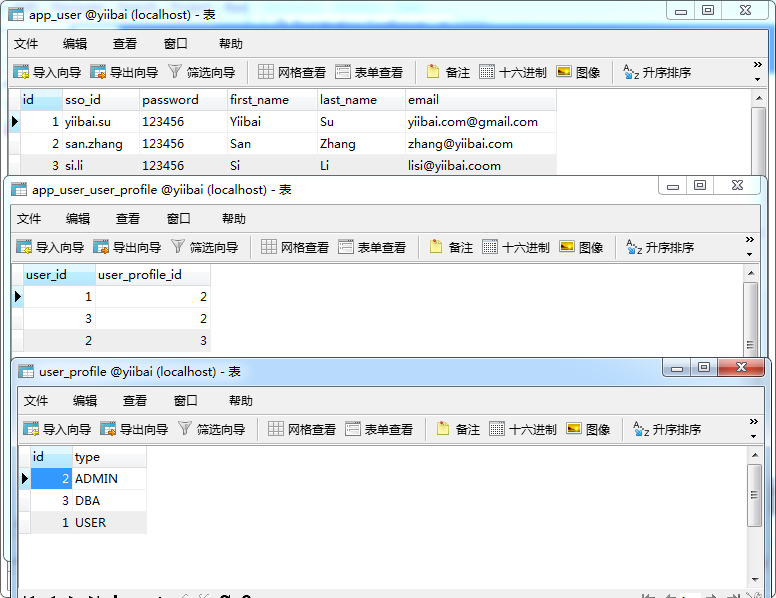Select the Yiibai first_name cell
776x598 pixels.
272,122
